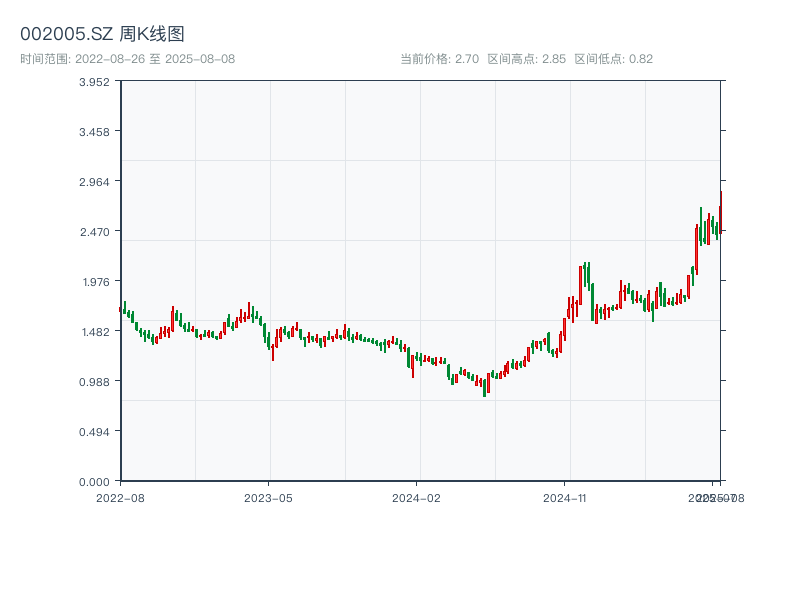Click the 3.458 y-axis tick label
The height and width of the screenshot is (600, 800).
point(94,132)
